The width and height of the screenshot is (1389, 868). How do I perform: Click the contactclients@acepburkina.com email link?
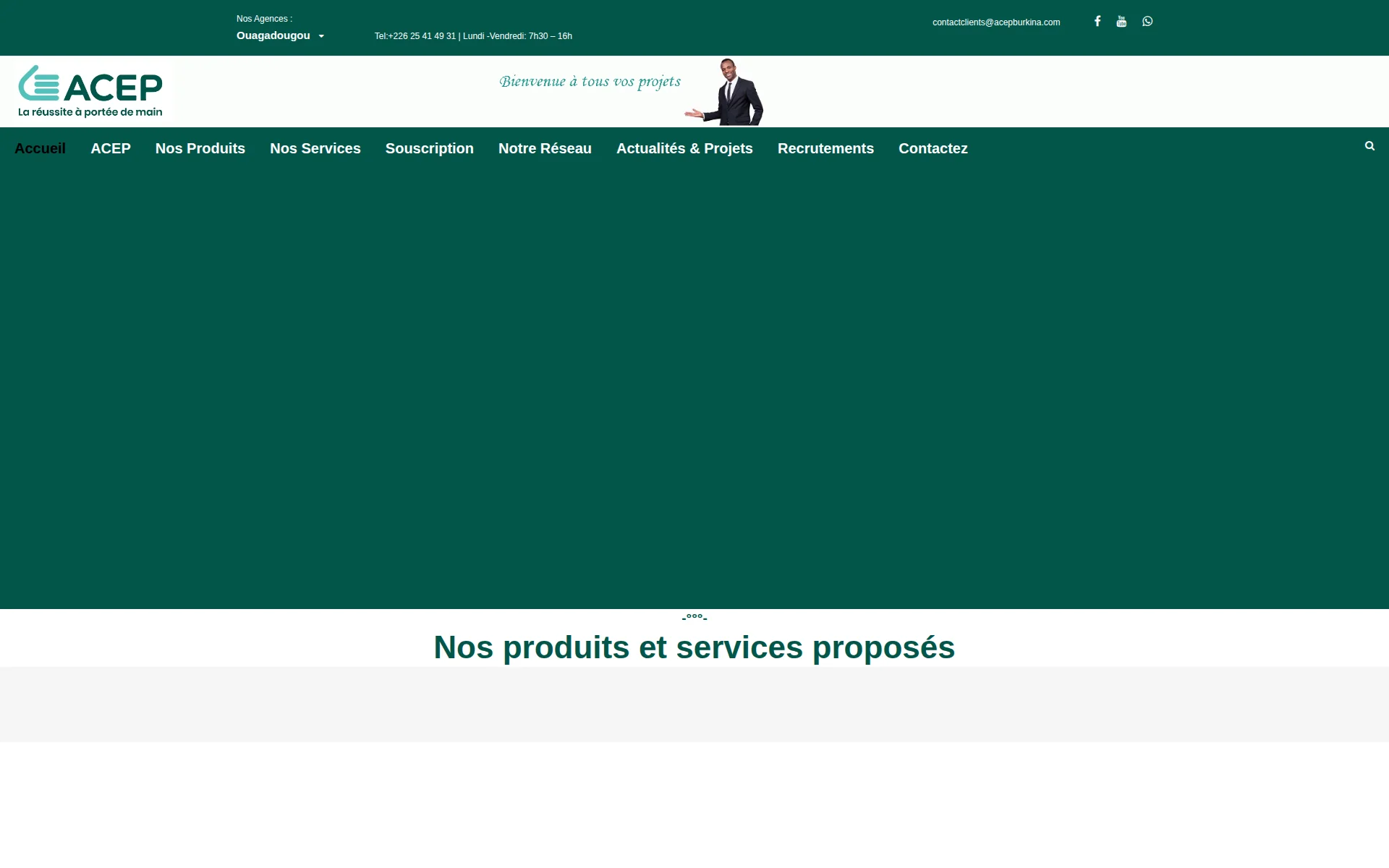click(996, 22)
